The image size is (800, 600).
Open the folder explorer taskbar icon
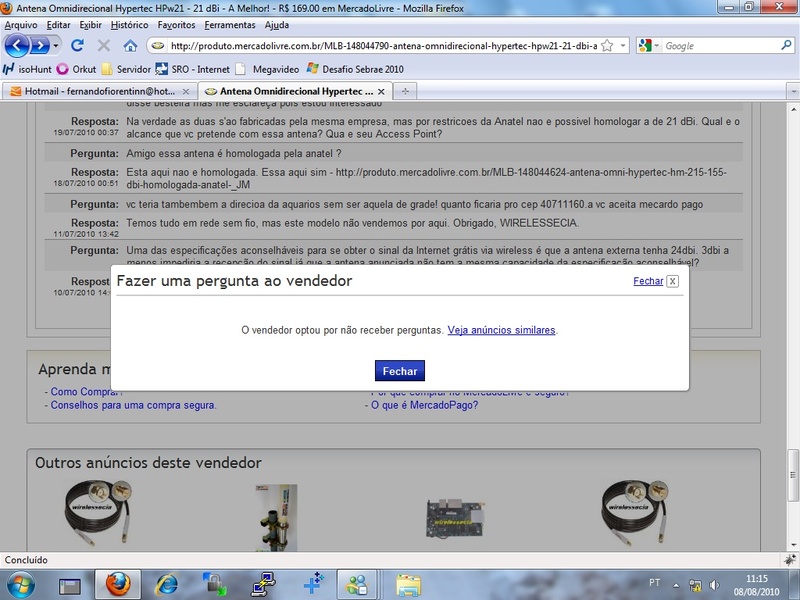409,585
